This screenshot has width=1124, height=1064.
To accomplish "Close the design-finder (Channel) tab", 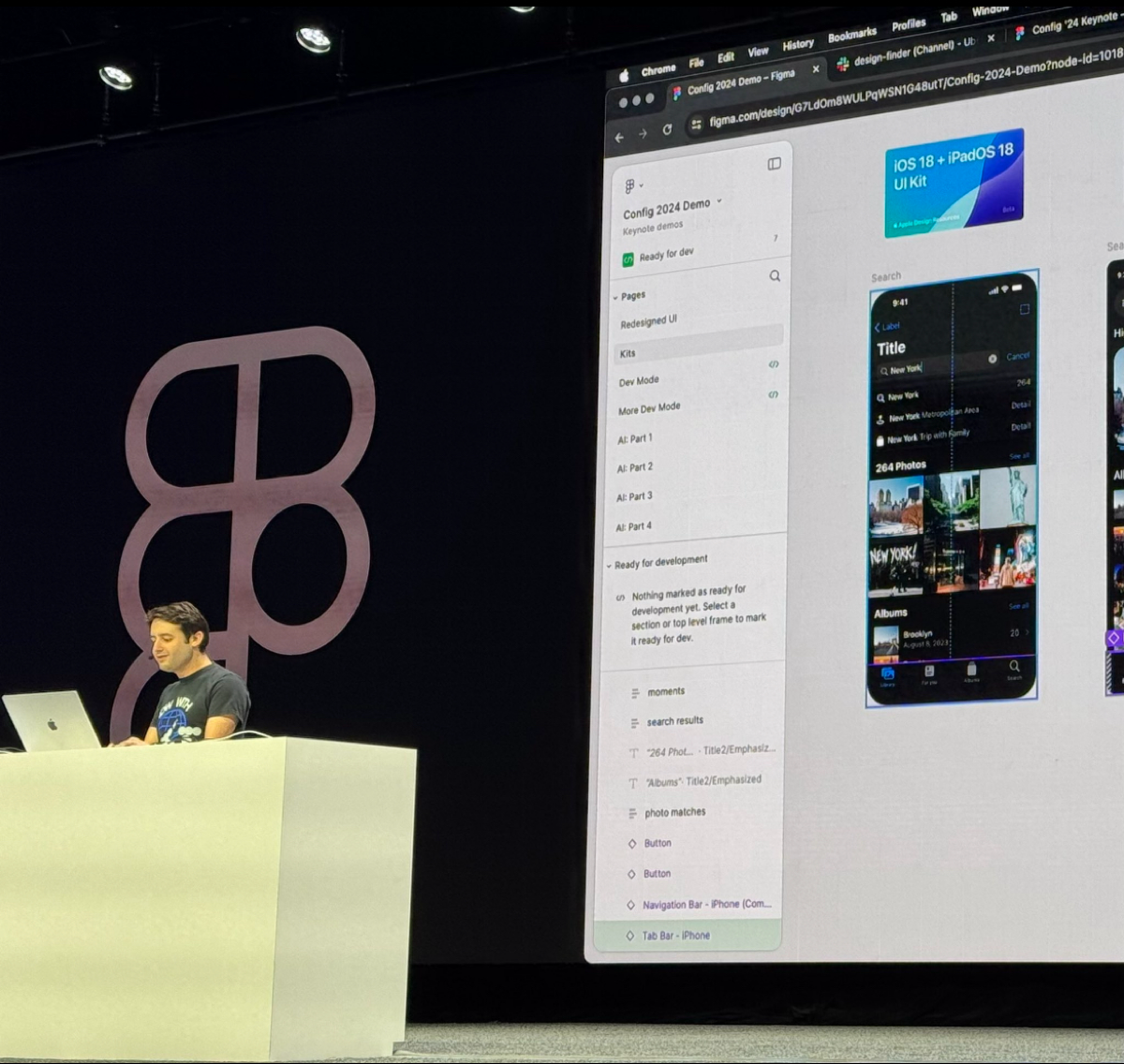I will (x=991, y=38).
